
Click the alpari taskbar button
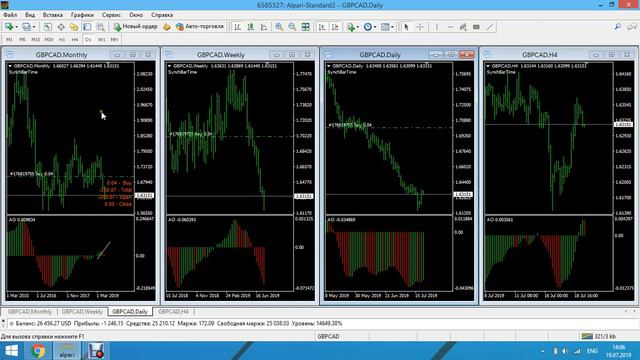pos(67,351)
